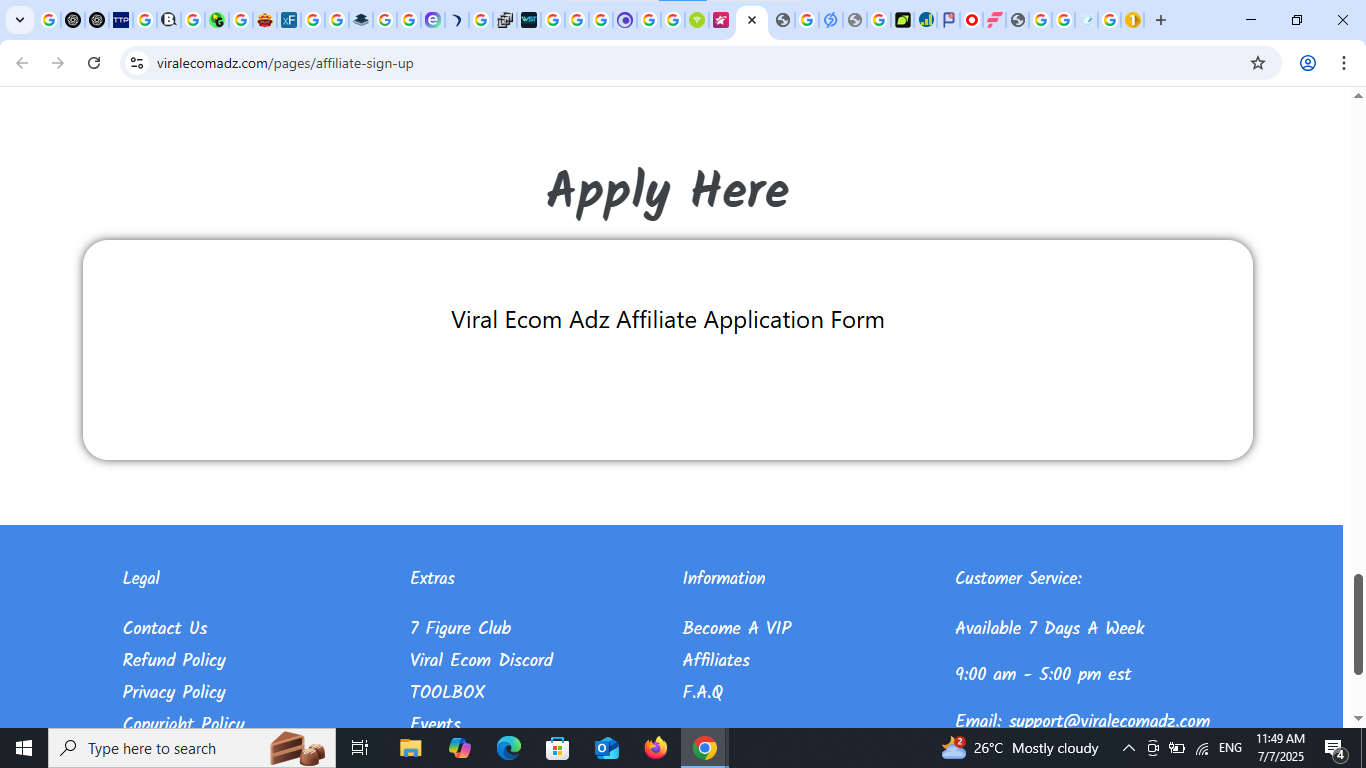Open the 7 Figure Club link
This screenshot has width=1366, height=768.
point(460,628)
